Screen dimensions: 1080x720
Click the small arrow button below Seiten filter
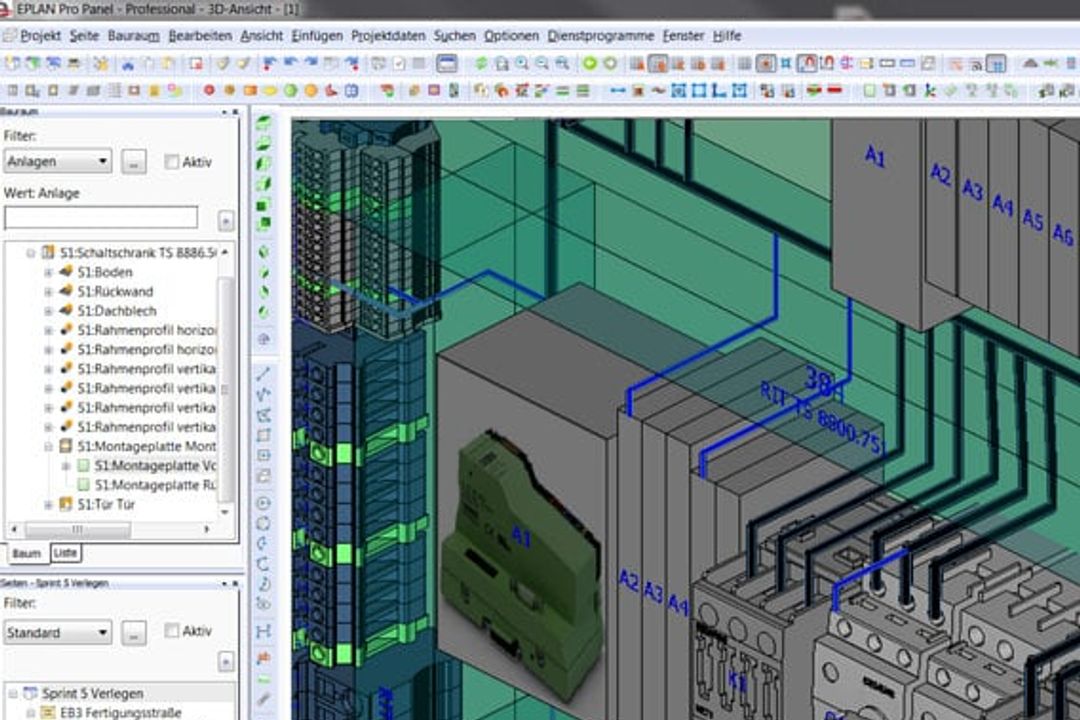[x=225, y=661]
